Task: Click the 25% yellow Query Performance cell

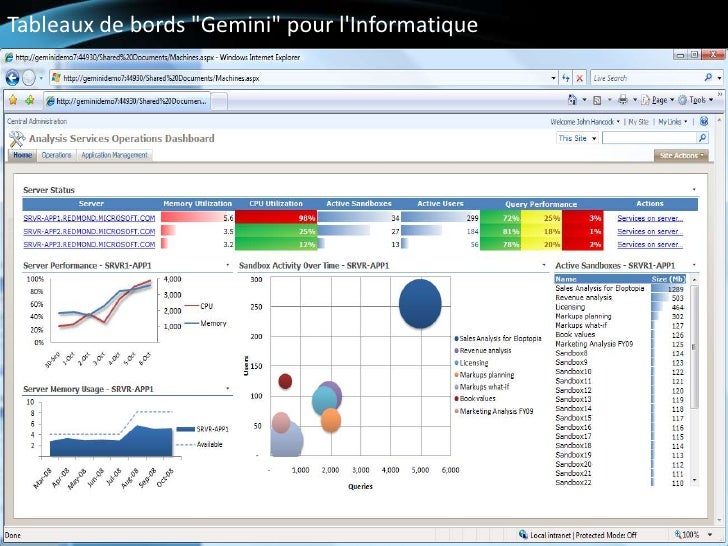Action: click(x=541, y=217)
